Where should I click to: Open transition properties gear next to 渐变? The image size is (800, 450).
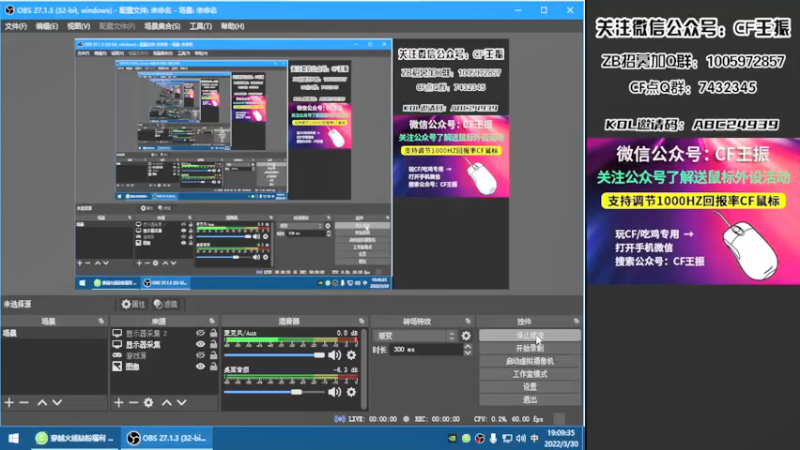coord(466,336)
